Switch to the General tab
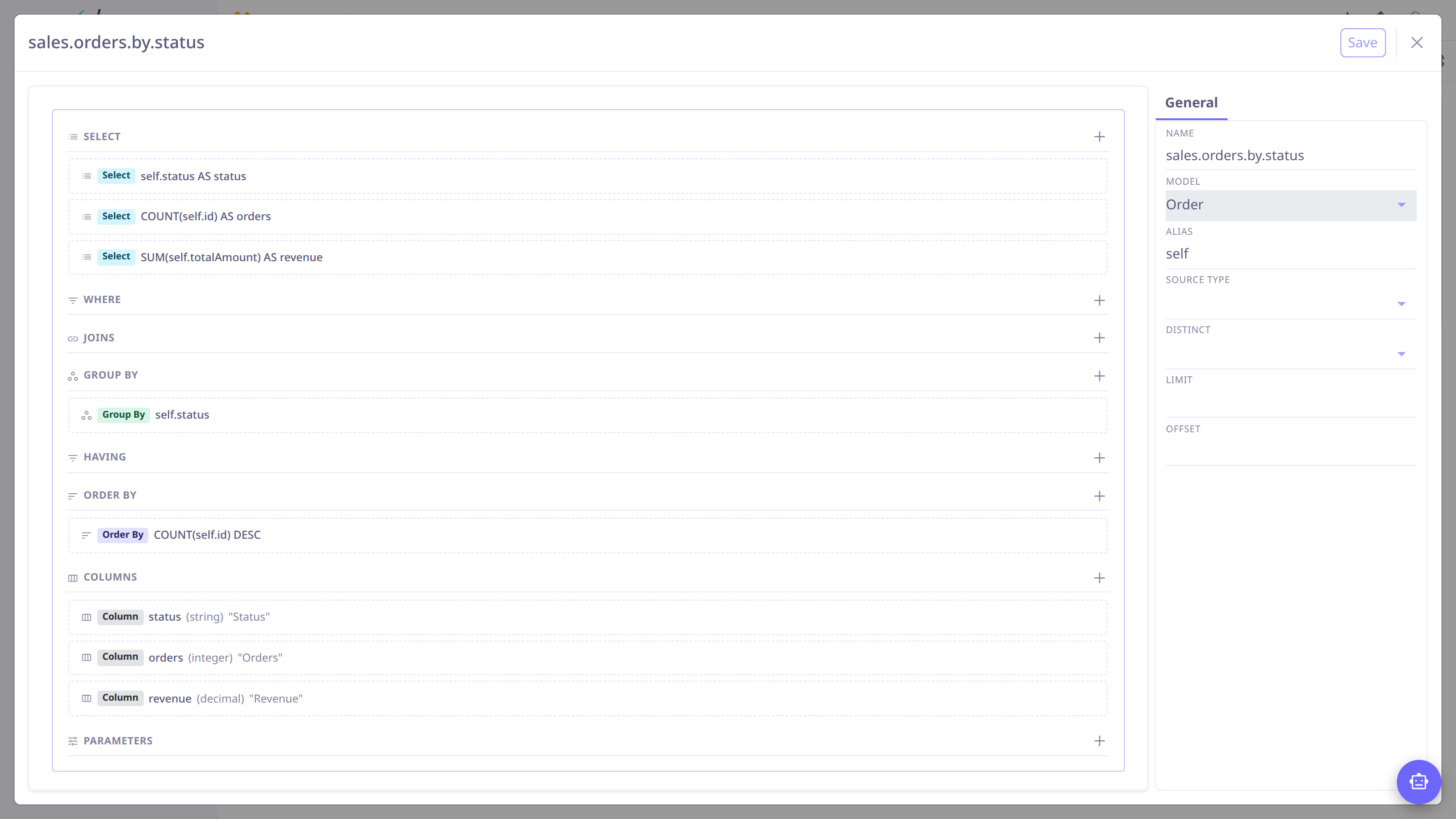Image resolution: width=1456 pixels, height=819 pixels. pos(1191,102)
